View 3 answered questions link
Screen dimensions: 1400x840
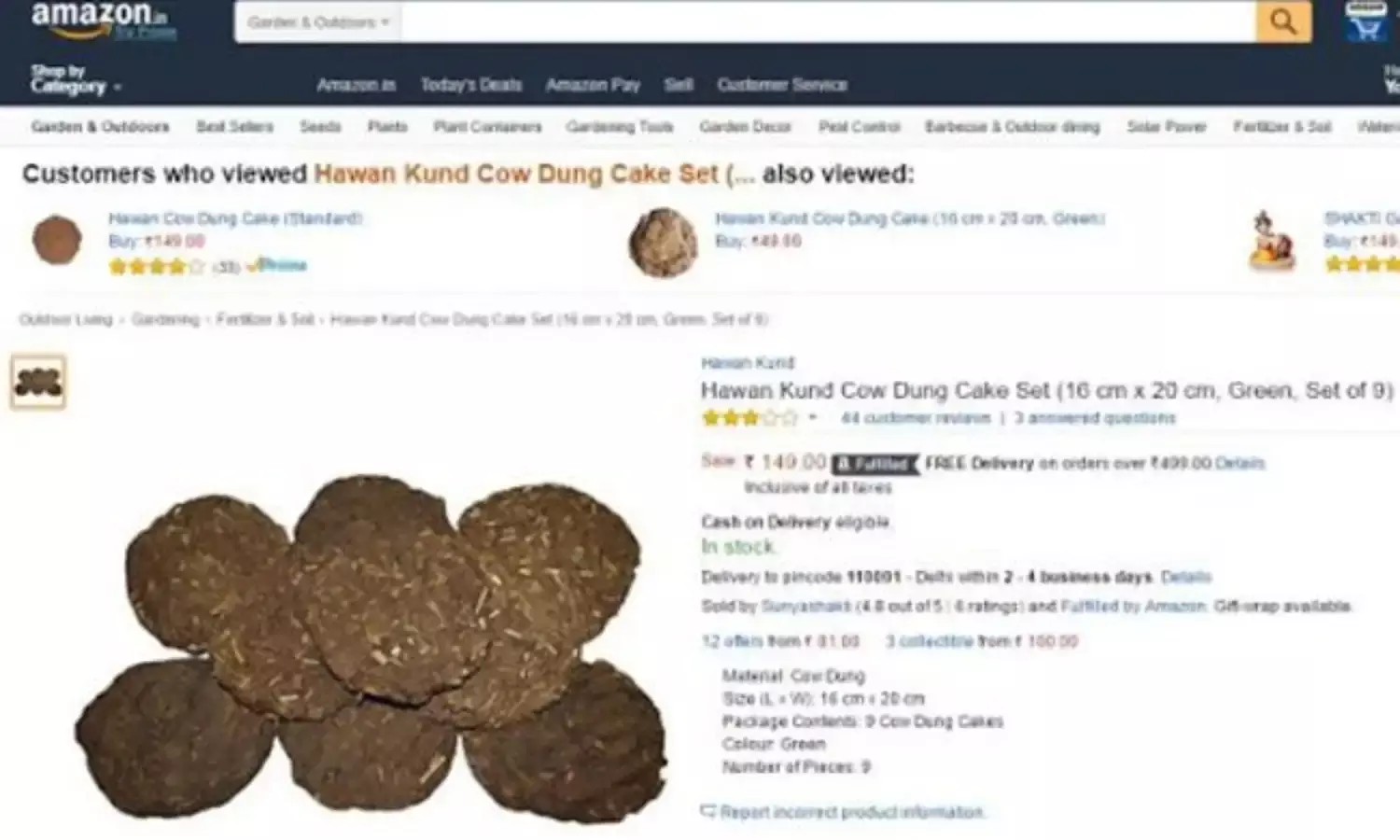1095,418
